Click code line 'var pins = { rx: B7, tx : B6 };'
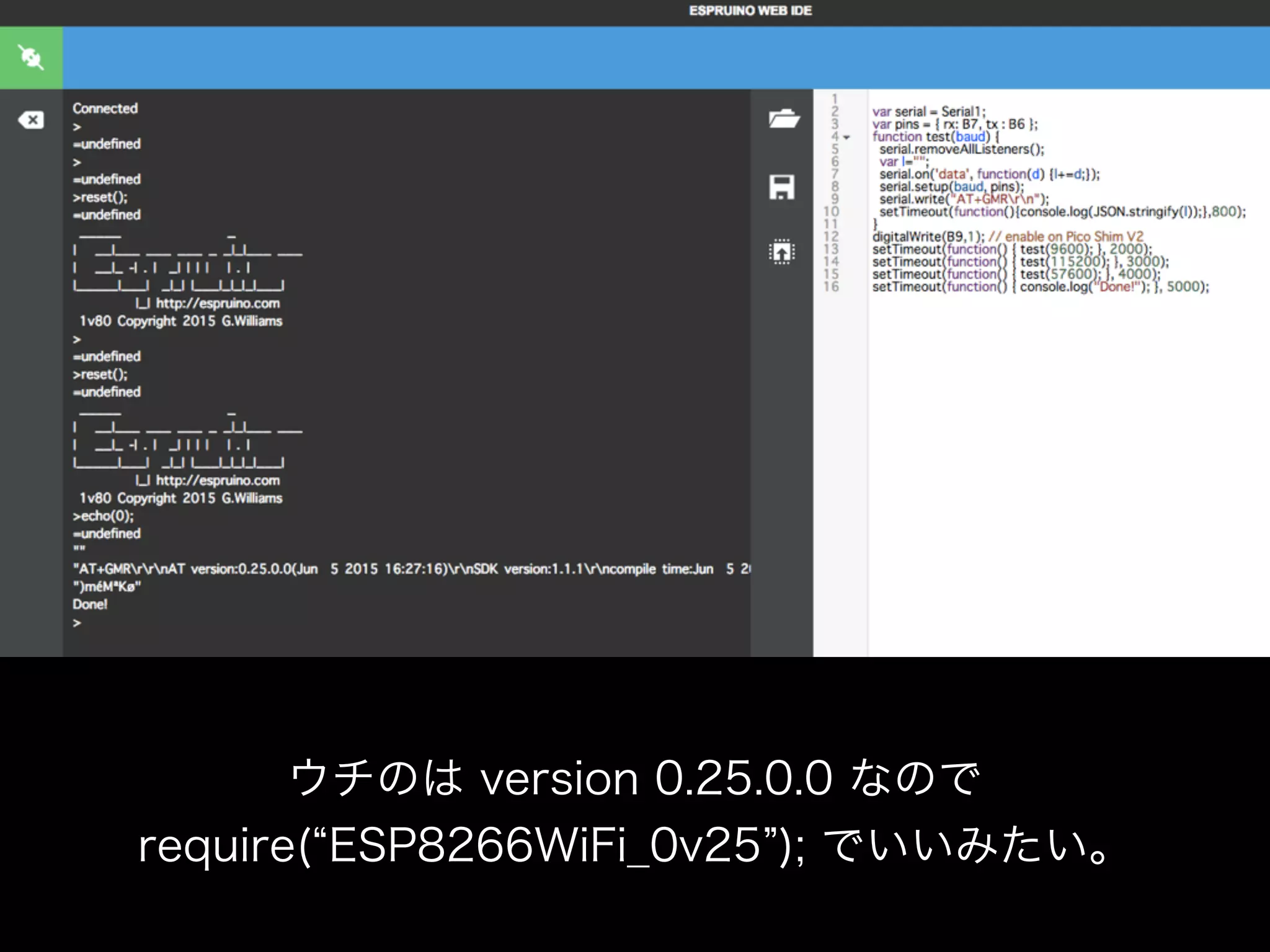 [954, 124]
